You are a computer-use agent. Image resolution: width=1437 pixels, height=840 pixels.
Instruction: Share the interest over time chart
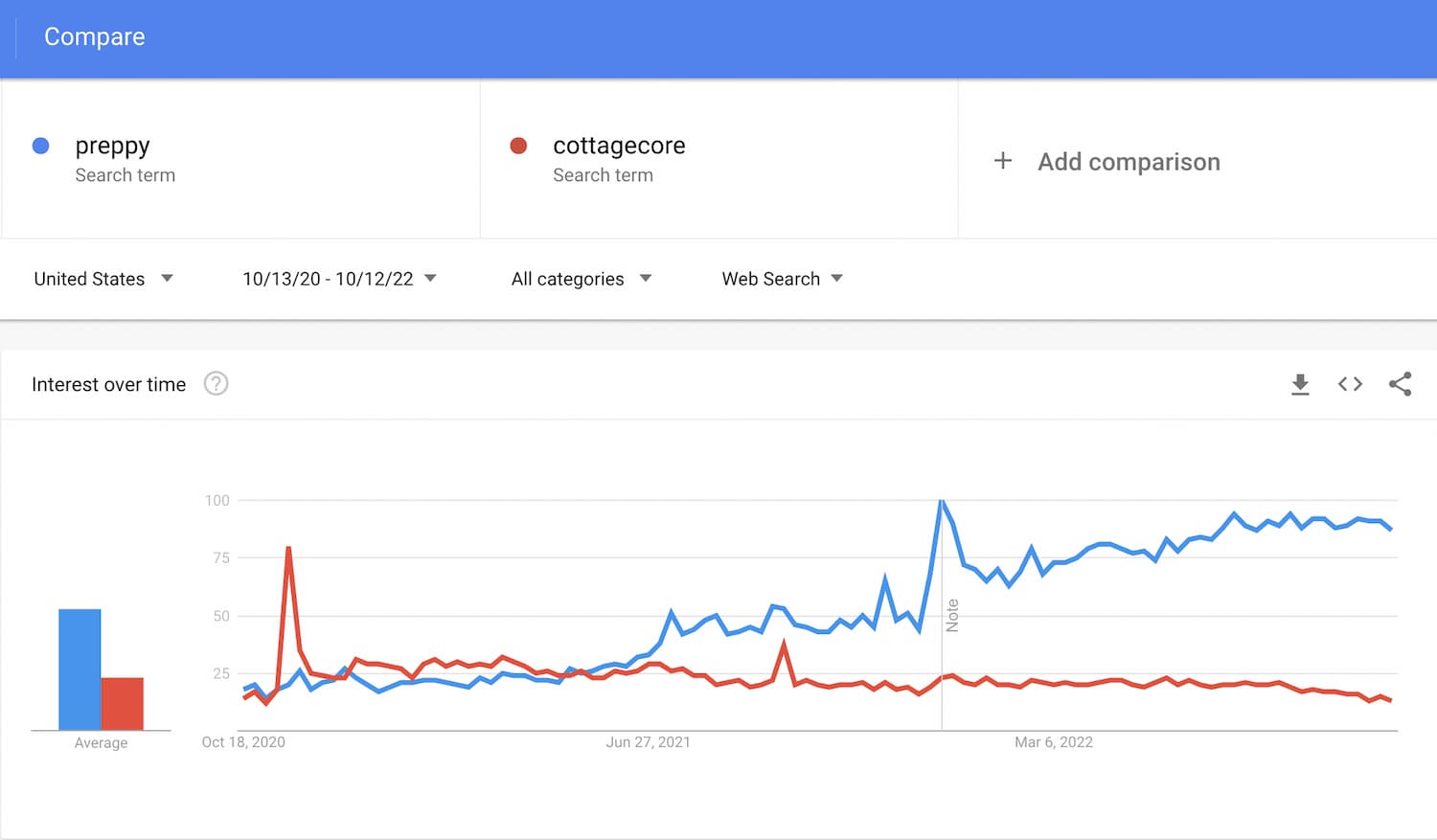[1400, 384]
